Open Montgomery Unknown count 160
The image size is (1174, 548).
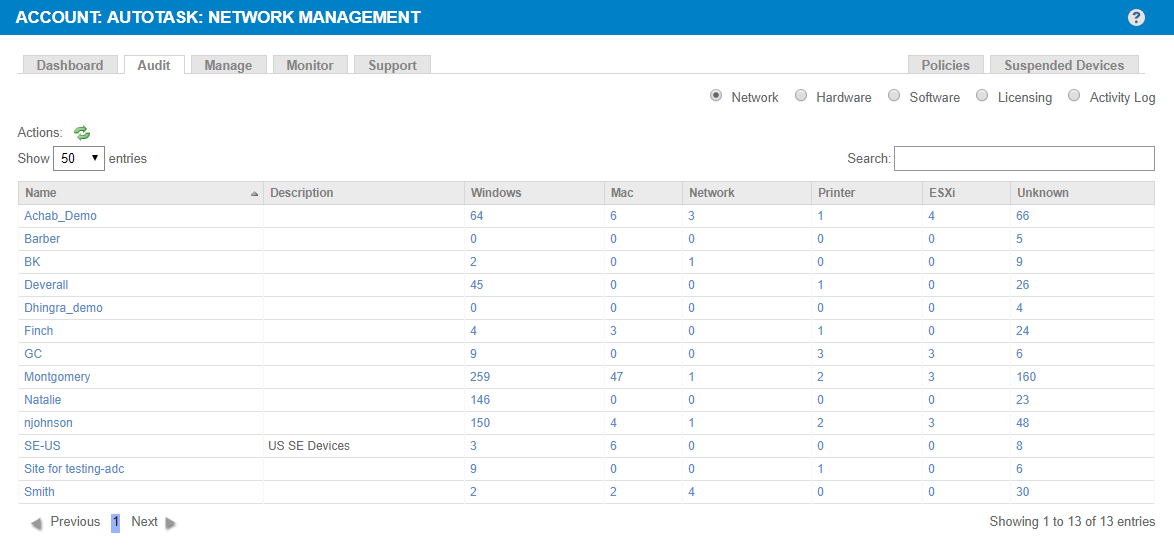1027,377
